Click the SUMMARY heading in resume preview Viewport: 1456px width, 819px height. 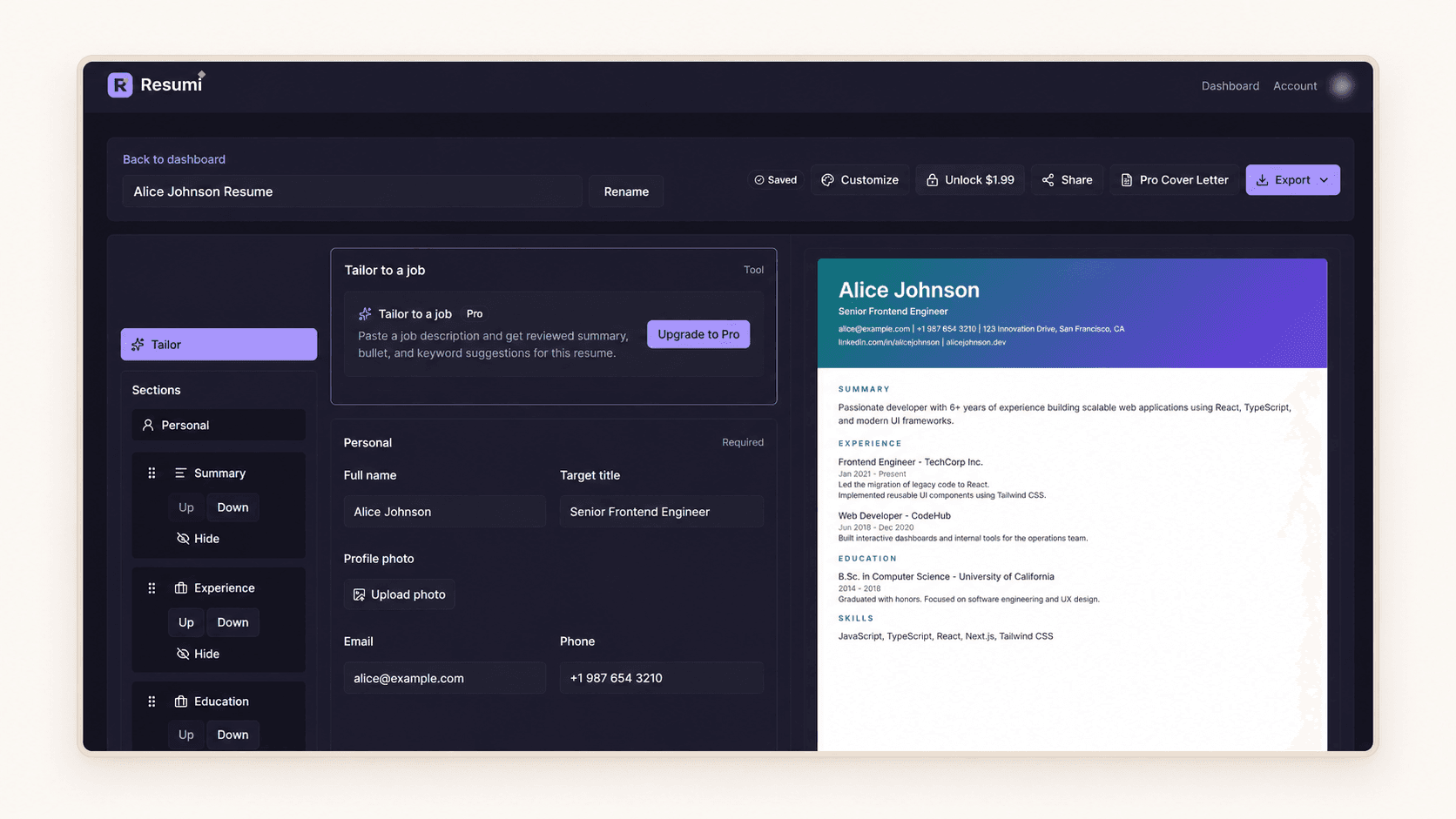point(864,389)
